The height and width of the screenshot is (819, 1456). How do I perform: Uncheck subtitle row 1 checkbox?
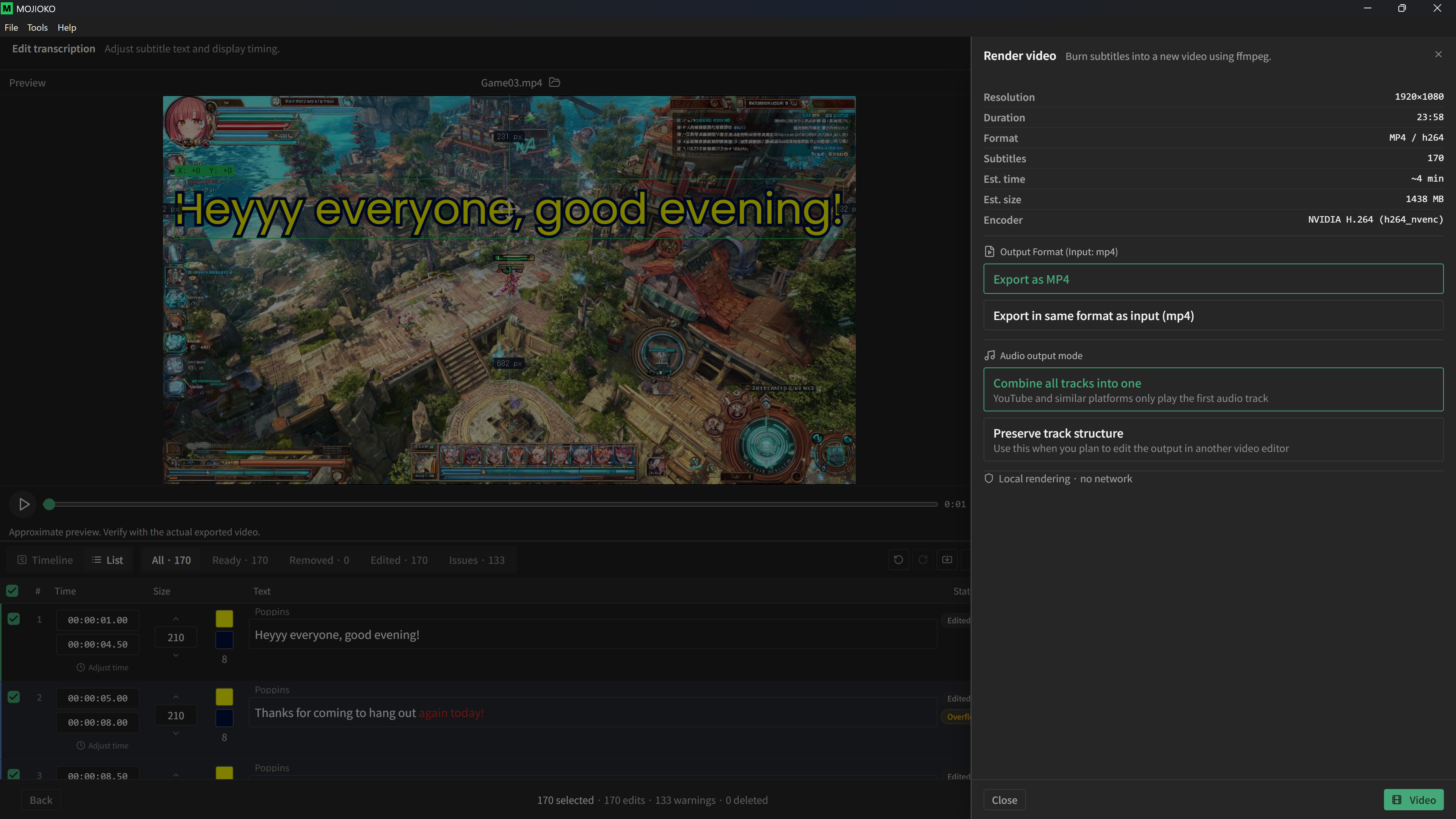(x=14, y=619)
